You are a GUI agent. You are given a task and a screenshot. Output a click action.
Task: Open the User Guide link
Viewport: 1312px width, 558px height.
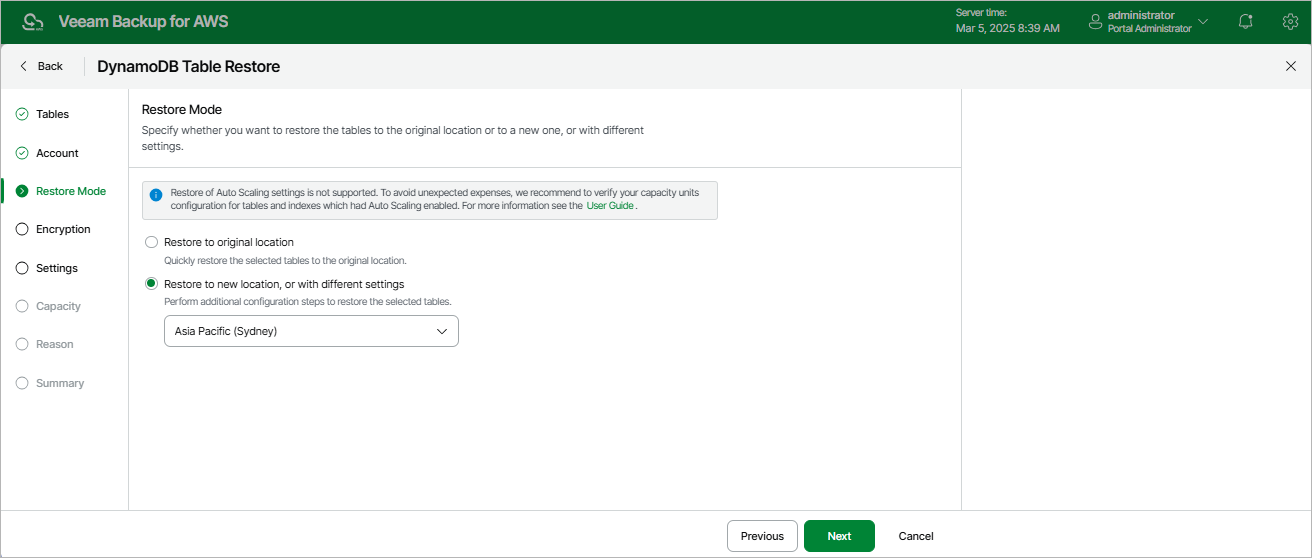[x=610, y=206]
